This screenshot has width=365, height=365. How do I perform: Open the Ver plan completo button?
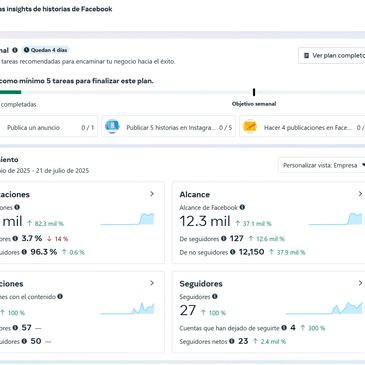332,56
